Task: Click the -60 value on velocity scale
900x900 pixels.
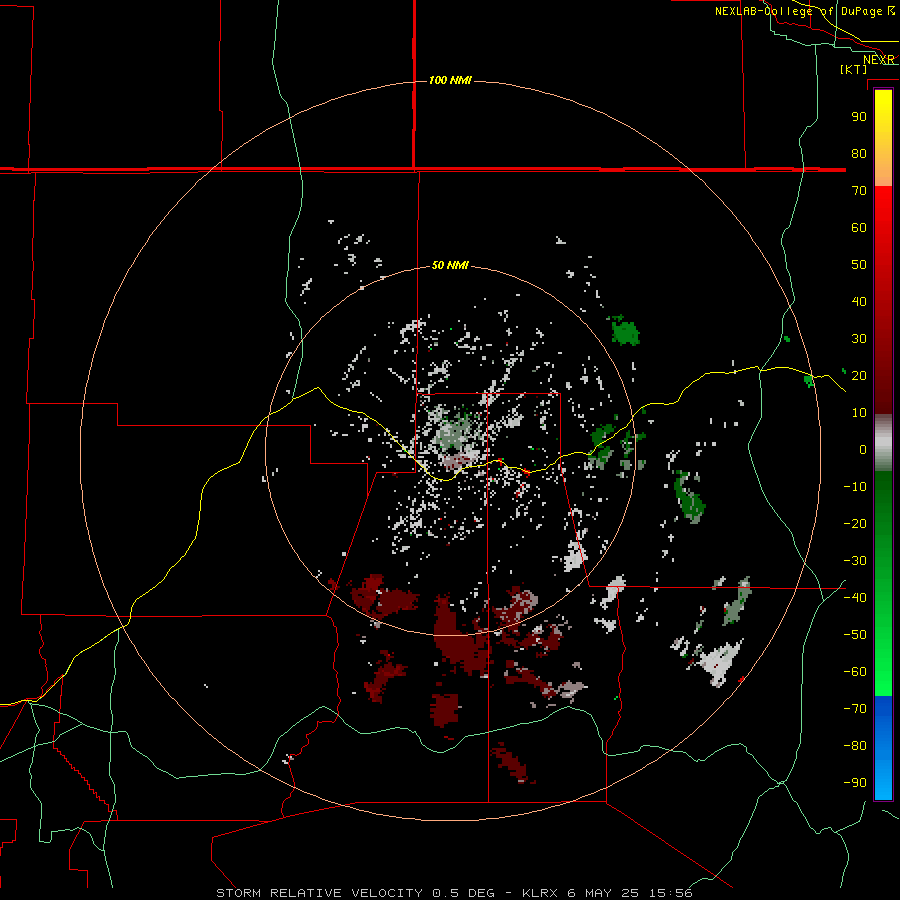Action: pos(855,672)
